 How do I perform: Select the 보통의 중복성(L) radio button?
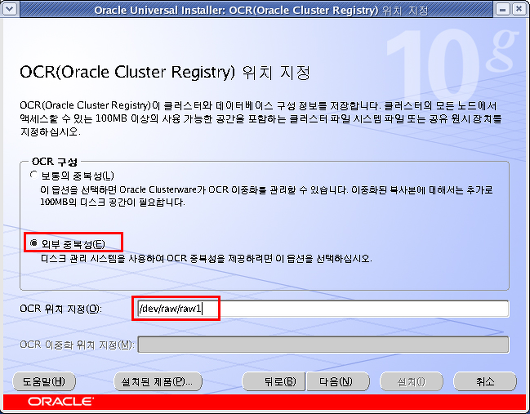click(34, 175)
